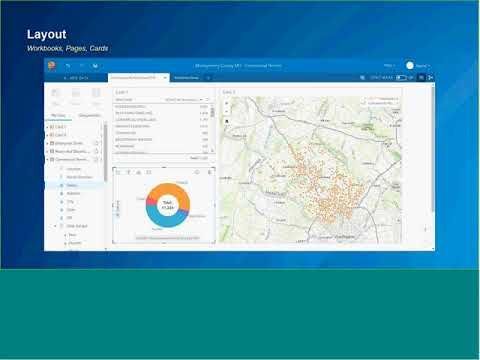This screenshot has width=480, height=360.
Task: Click the map tool icon below zoom
Action: [227, 121]
